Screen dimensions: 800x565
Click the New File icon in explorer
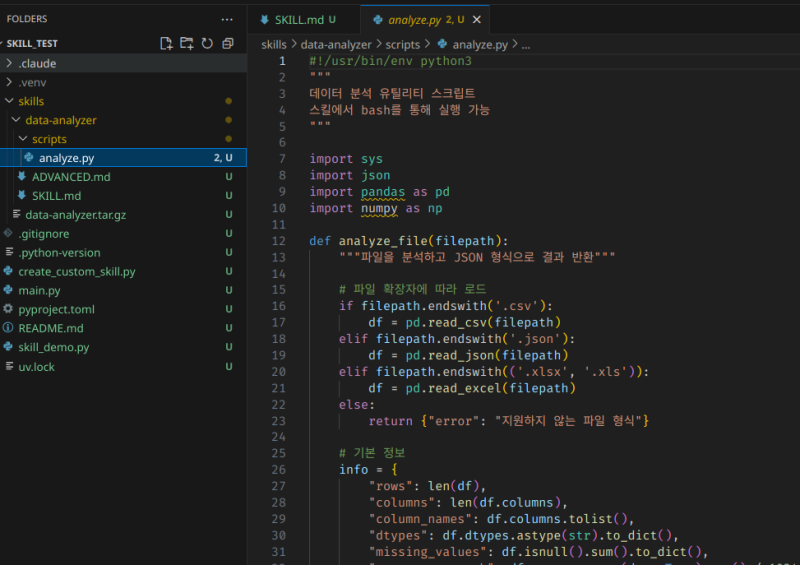pyautogui.click(x=167, y=44)
